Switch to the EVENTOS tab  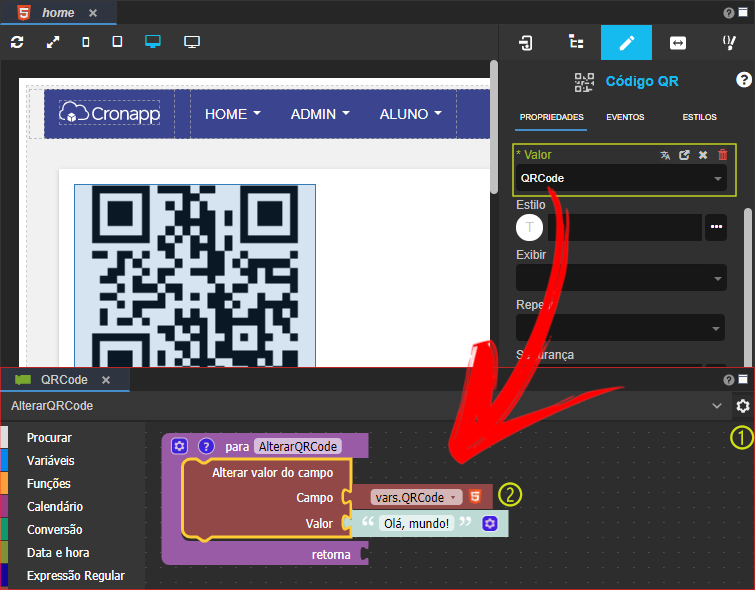click(x=625, y=117)
